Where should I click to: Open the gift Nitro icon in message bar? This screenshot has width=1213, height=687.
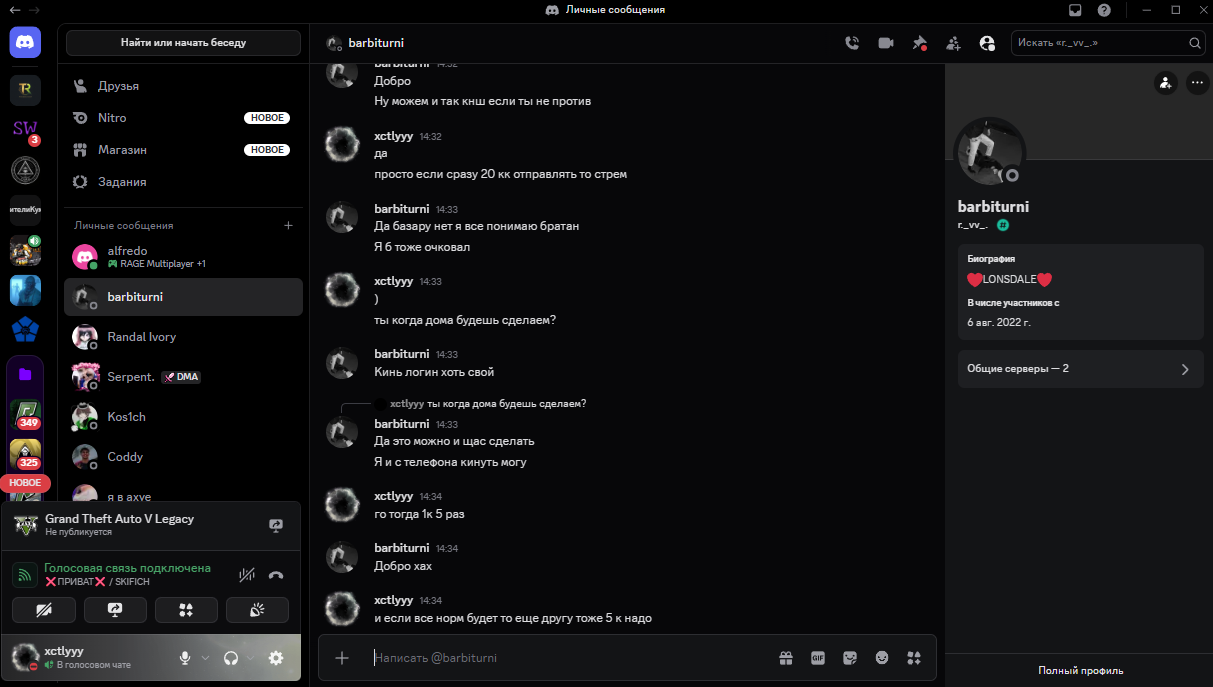pos(786,657)
